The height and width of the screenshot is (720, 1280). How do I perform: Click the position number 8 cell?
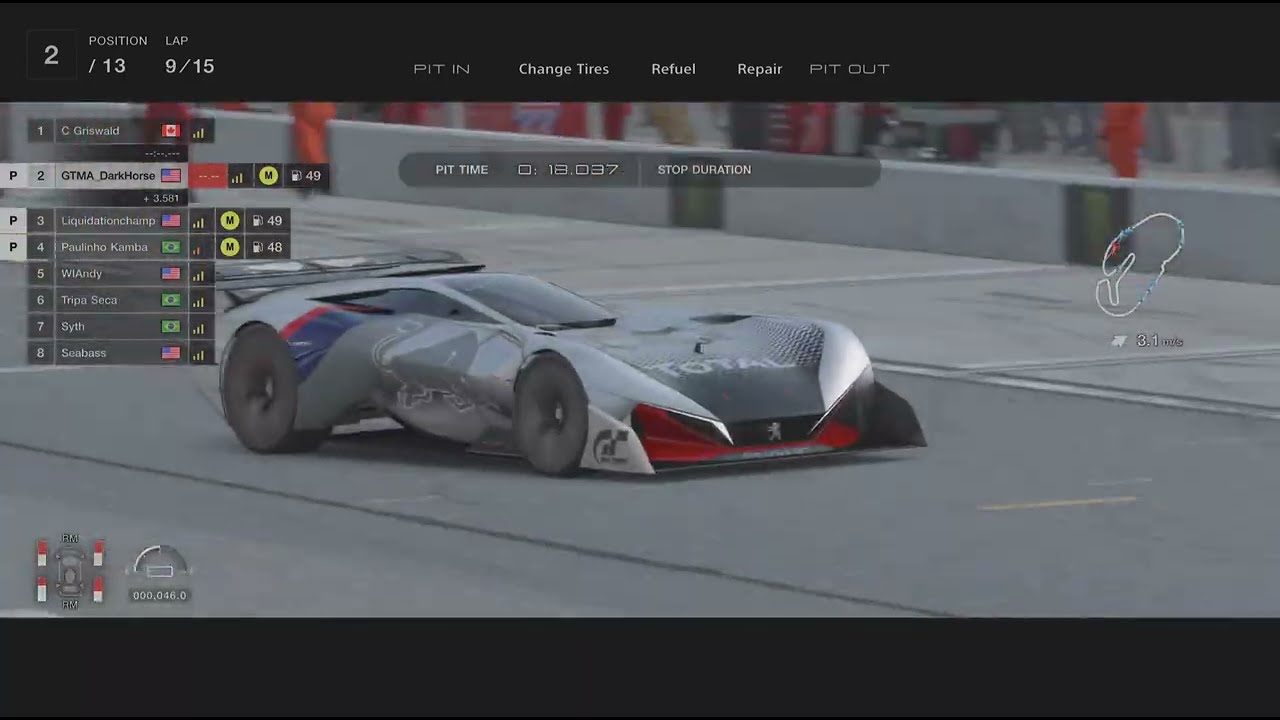(x=41, y=353)
